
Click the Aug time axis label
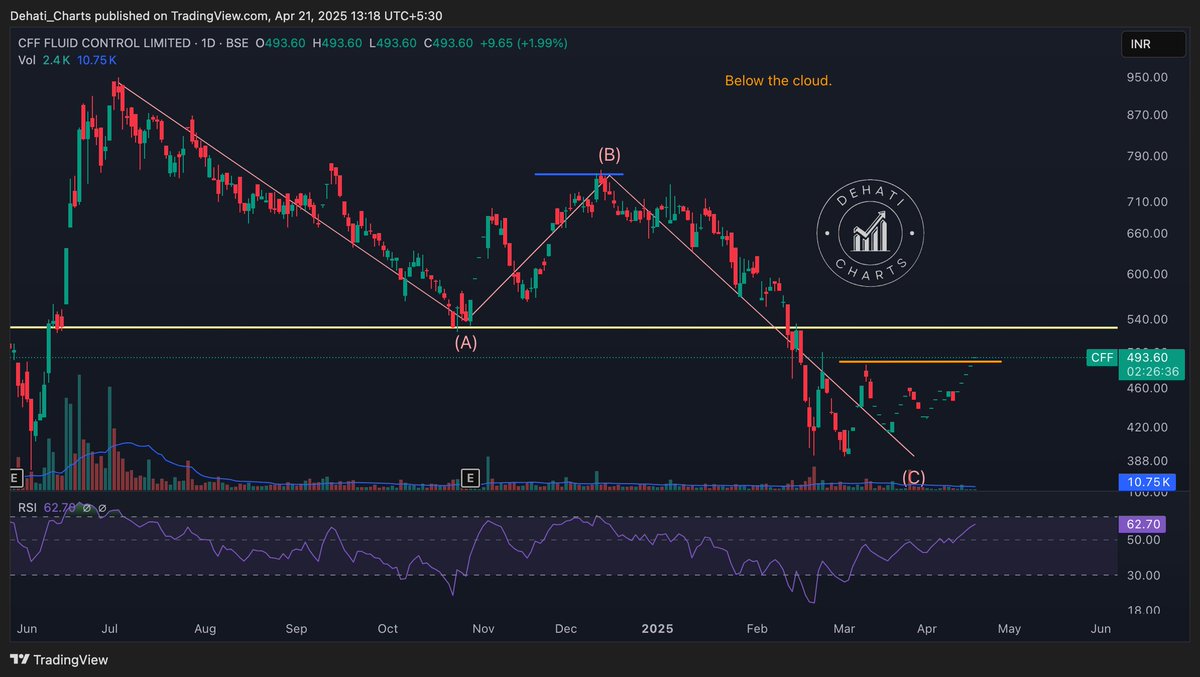coord(205,629)
